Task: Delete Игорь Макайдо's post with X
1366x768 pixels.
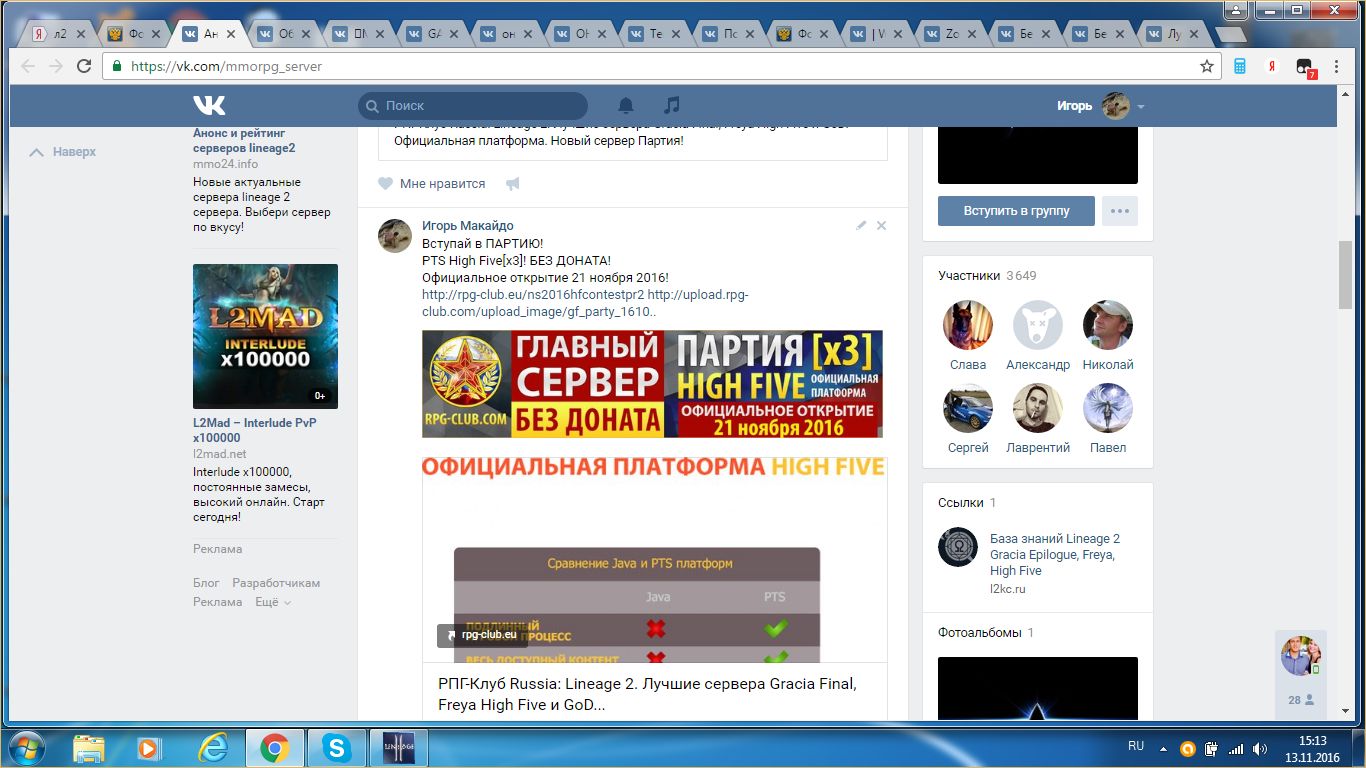Action: (881, 226)
